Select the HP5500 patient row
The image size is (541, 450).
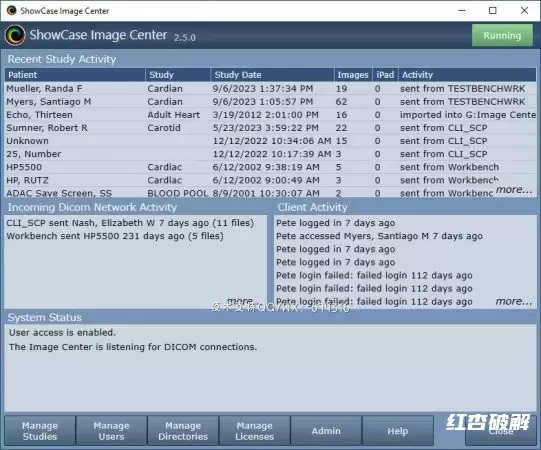(x=270, y=167)
